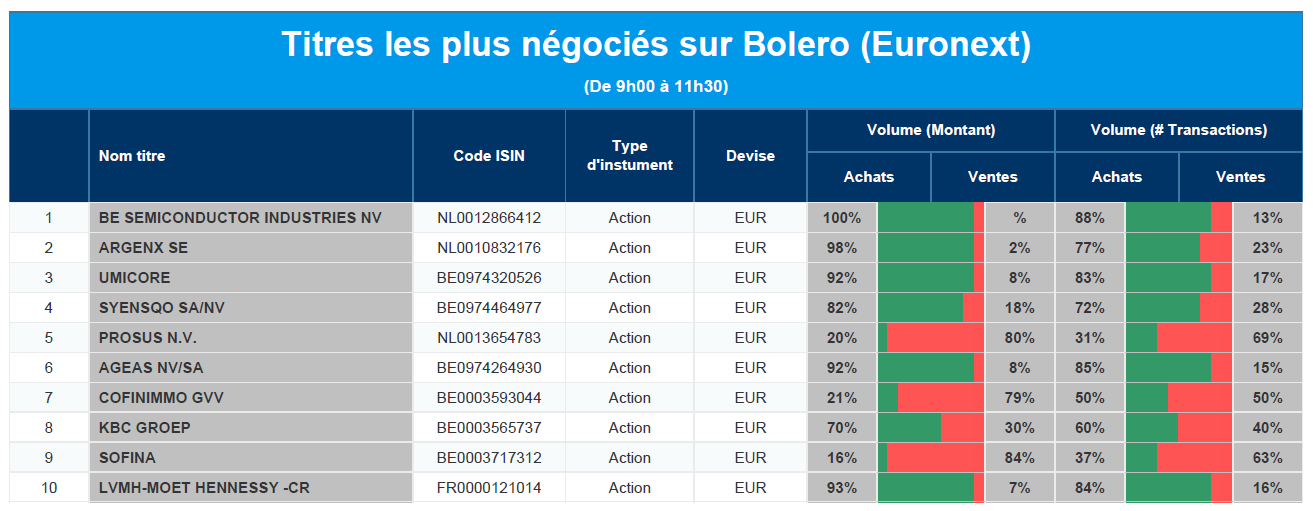Click the Volume (# Transactions) group header
The height and width of the screenshot is (511, 1313).
click(1179, 130)
